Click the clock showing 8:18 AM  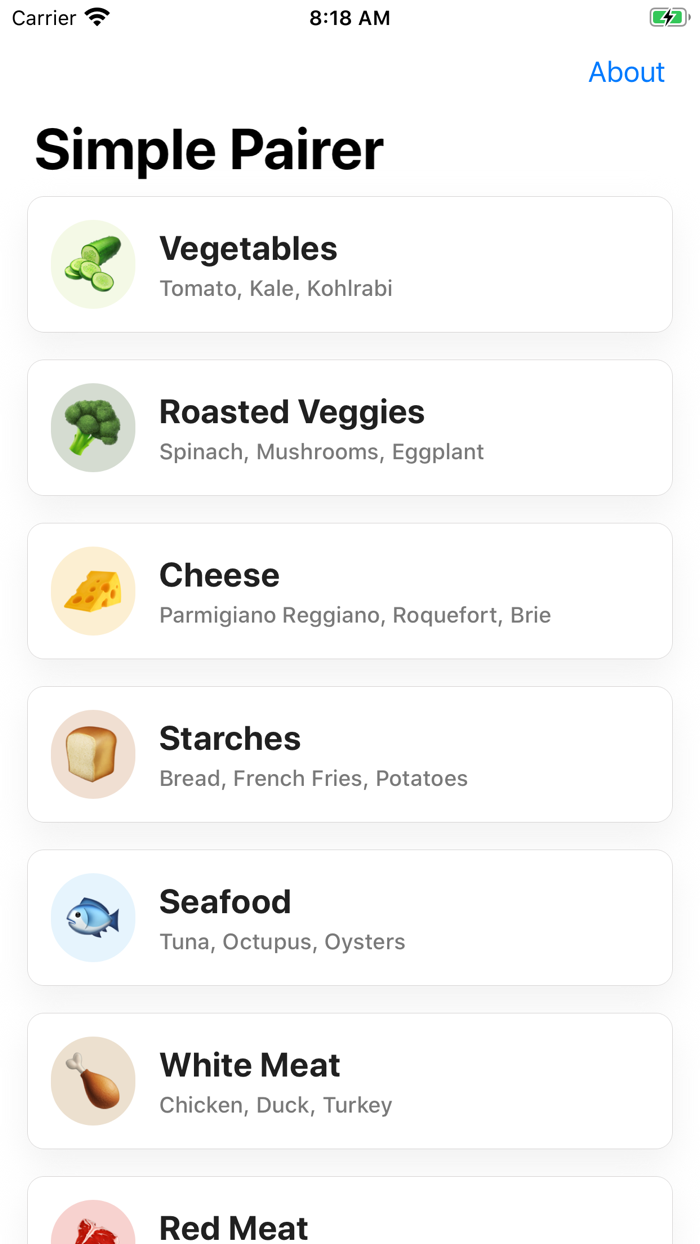point(350,16)
